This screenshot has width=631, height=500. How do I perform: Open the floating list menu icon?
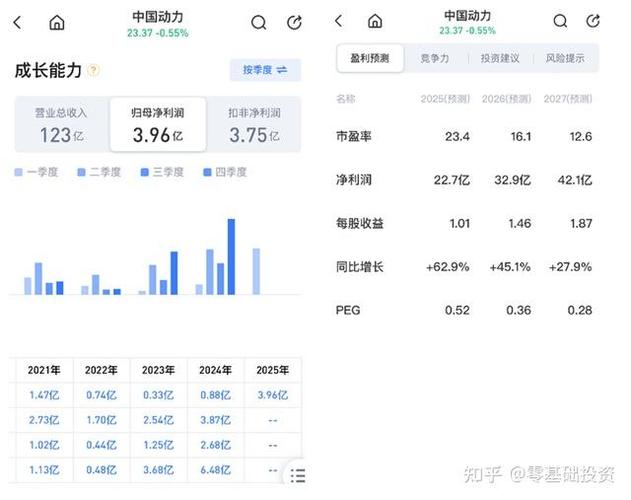tap(298, 475)
